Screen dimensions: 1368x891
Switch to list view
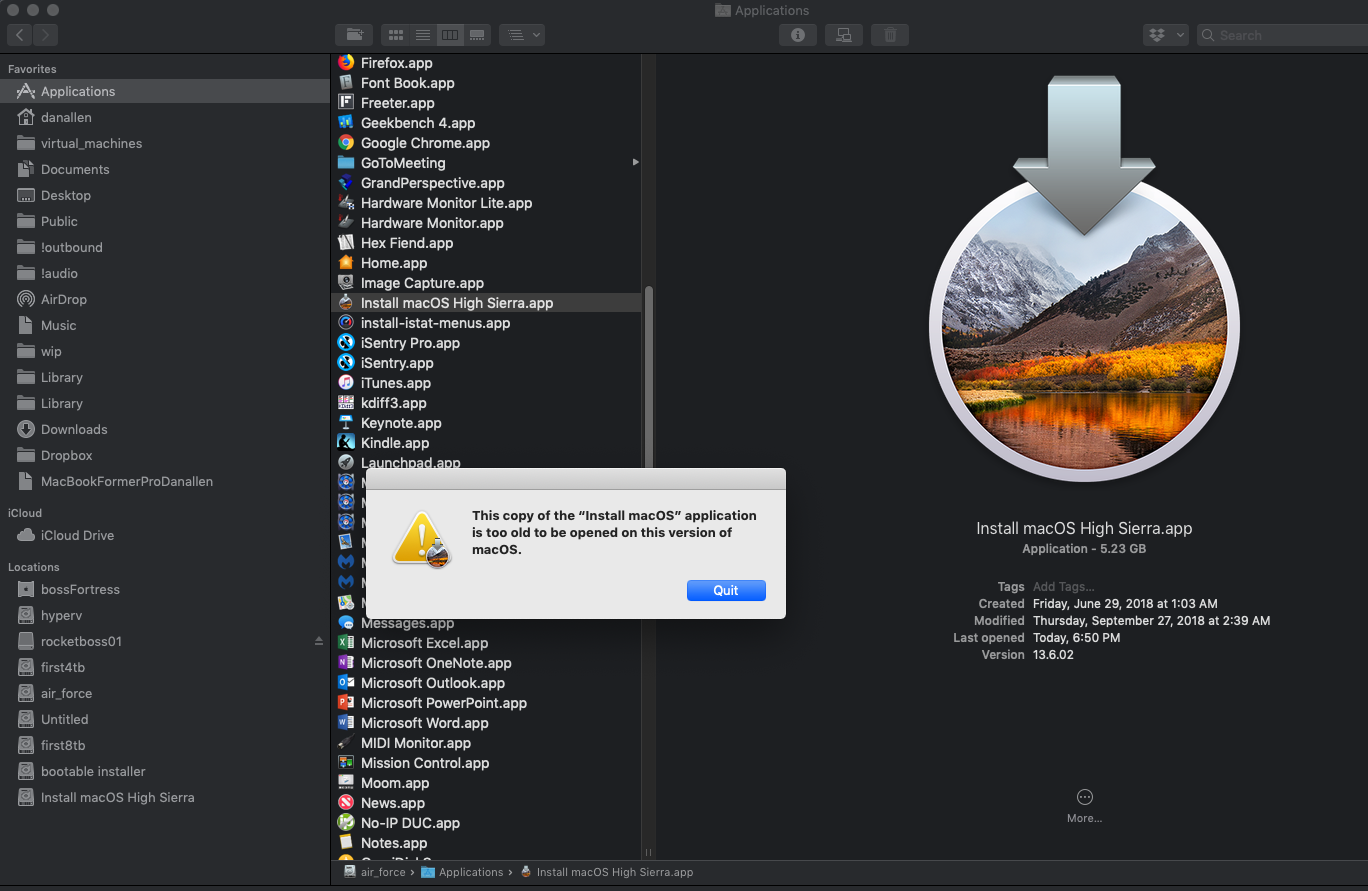pos(423,35)
